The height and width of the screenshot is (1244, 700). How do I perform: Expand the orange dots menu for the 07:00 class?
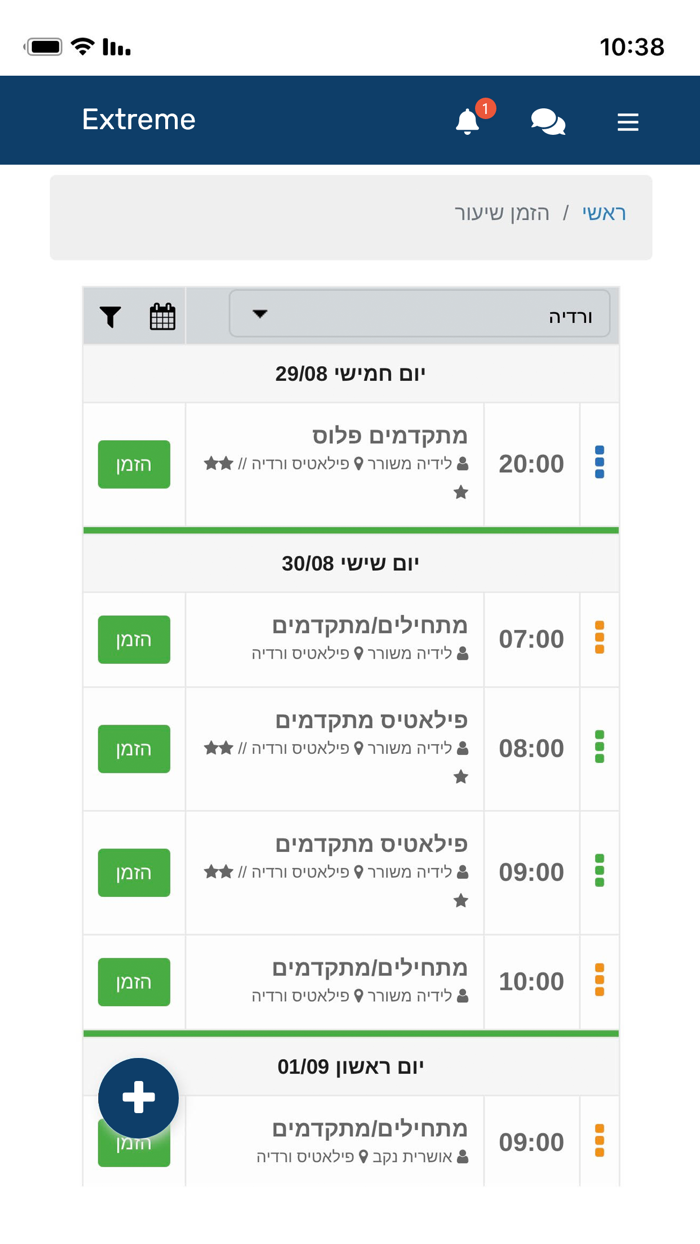point(599,639)
